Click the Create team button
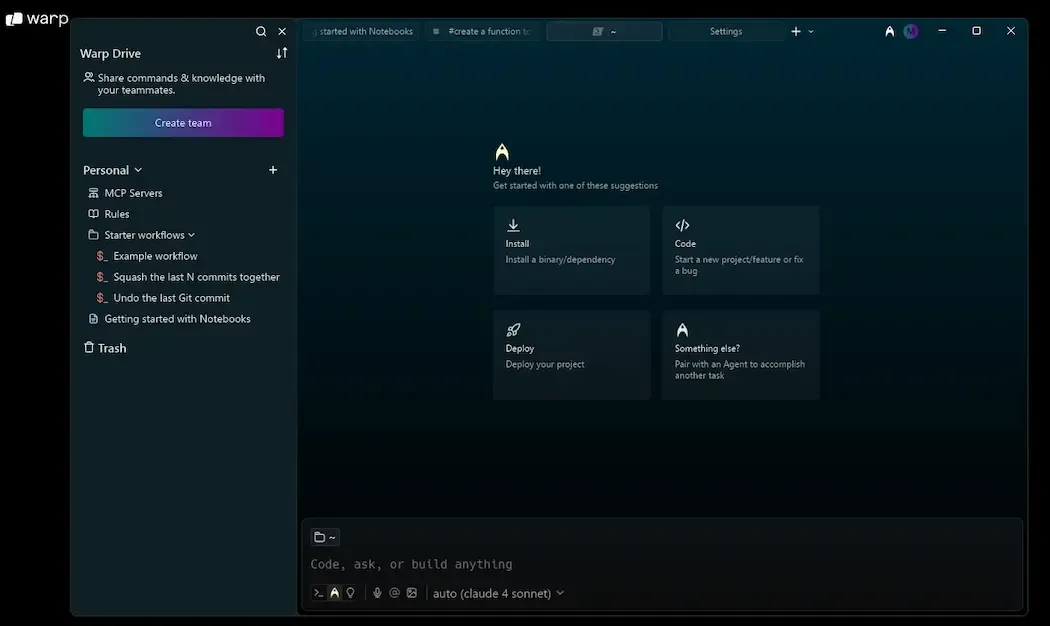Image resolution: width=1050 pixels, height=626 pixels. click(183, 123)
